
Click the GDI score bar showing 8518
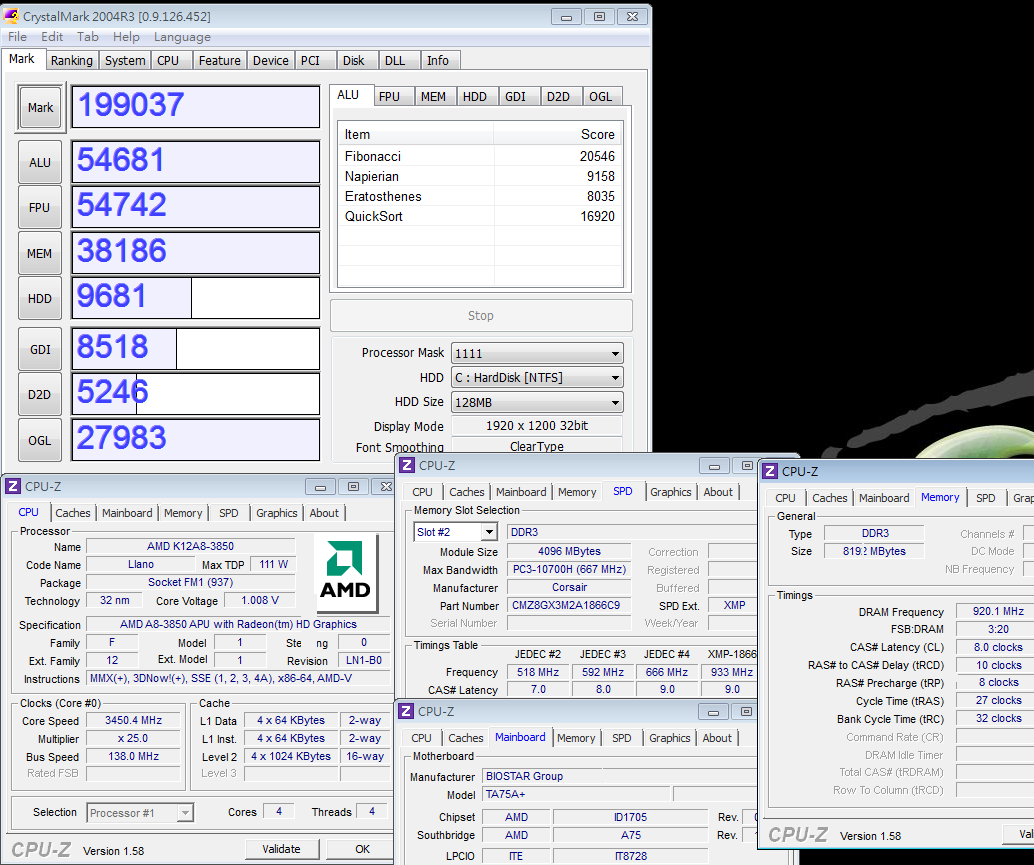pyautogui.click(x=196, y=349)
